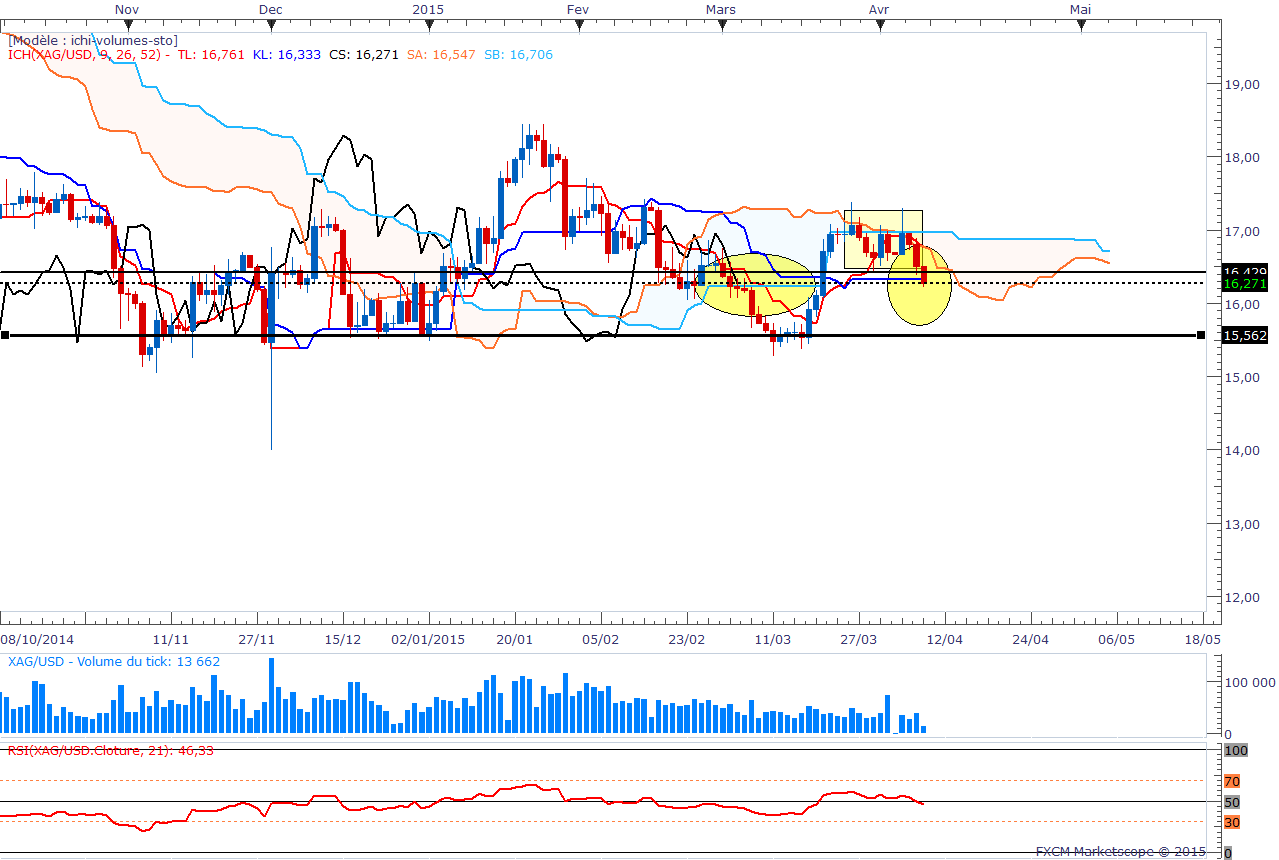Click the RSI 30 oversold level tag
This screenshot has width=1279, height=860.
[x=1231, y=822]
